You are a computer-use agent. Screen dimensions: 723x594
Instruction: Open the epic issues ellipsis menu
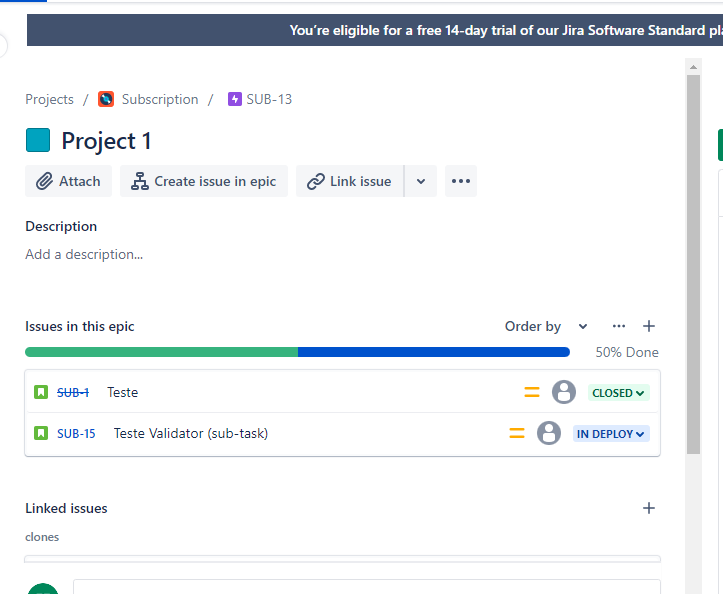[619, 327]
